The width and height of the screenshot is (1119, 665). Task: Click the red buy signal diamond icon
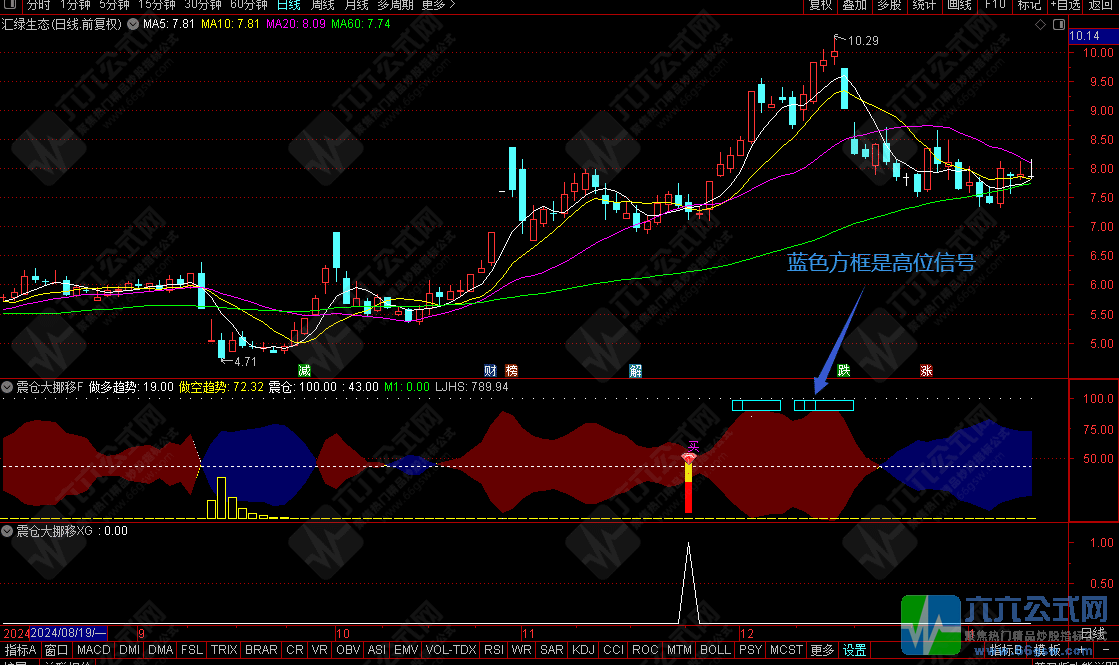[x=688, y=457]
